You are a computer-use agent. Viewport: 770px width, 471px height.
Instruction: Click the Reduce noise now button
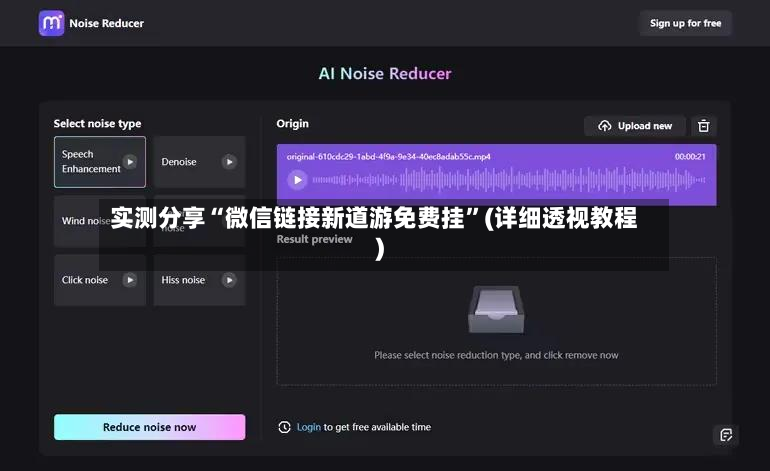(150, 427)
